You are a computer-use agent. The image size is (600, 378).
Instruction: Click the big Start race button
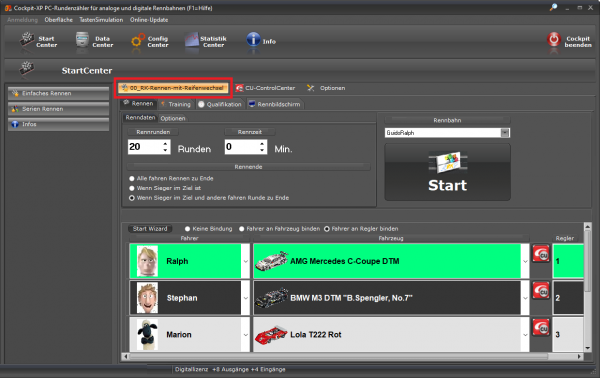(x=447, y=172)
